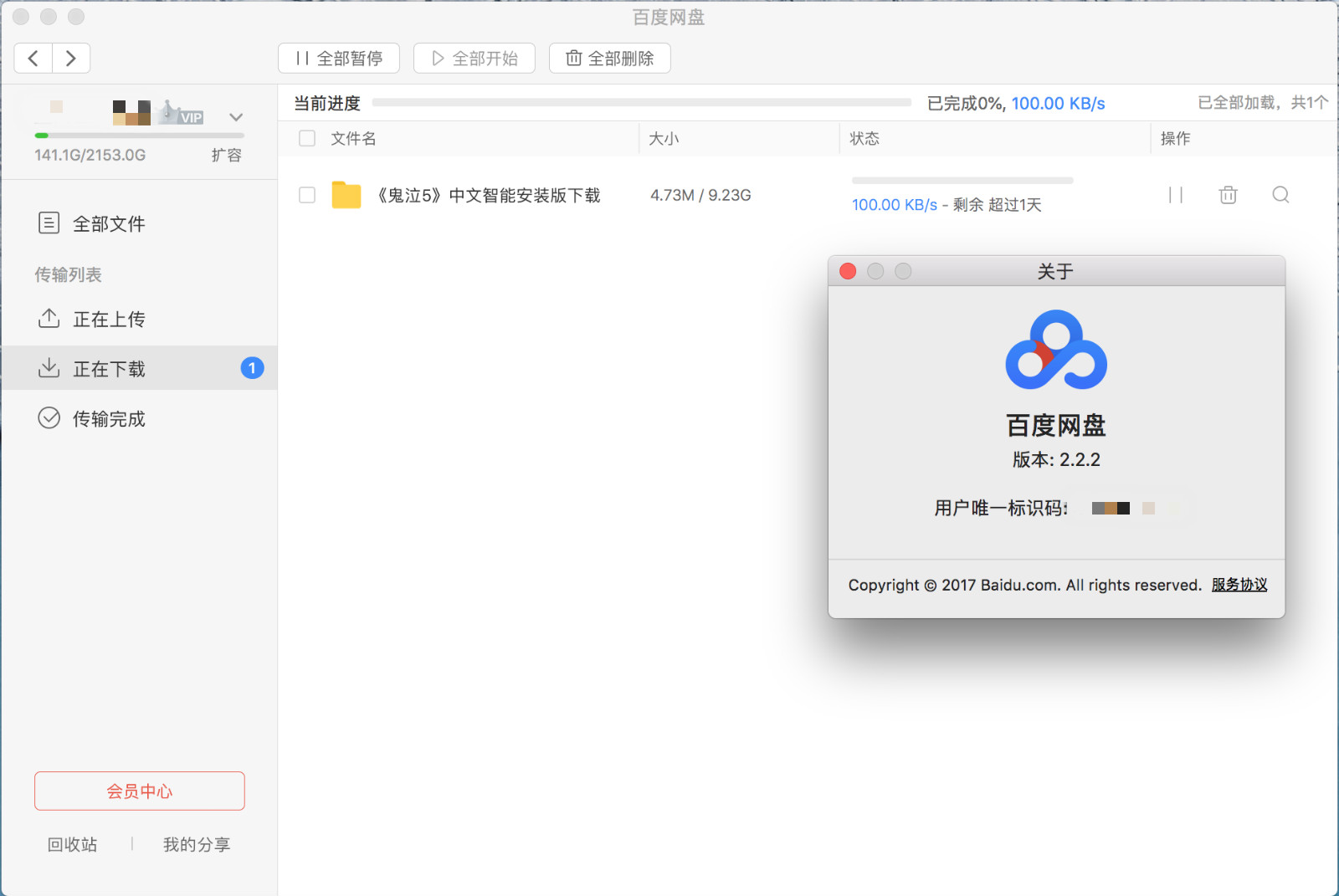Start all downloads with 全部开始

point(475,58)
